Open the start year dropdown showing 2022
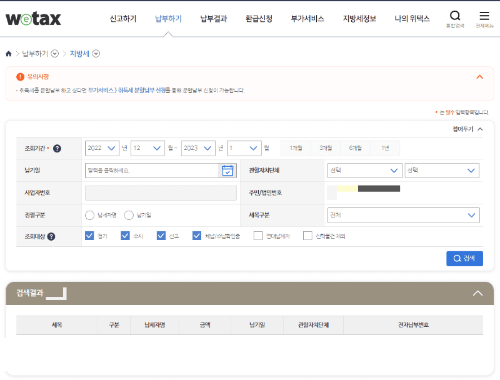The width and height of the screenshot is (500, 380). [102, 148]
